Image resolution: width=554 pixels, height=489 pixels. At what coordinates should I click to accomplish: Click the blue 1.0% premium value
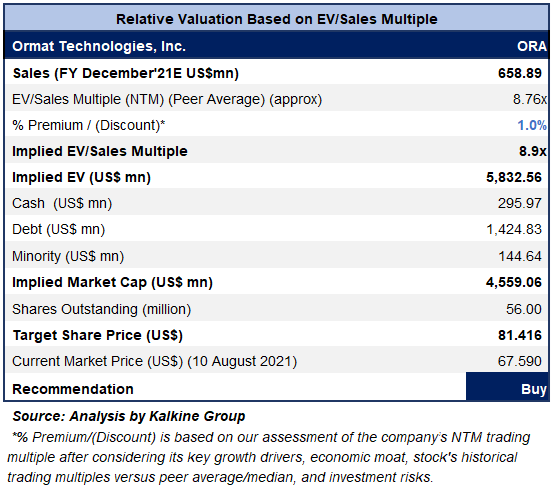pos(532,125)
